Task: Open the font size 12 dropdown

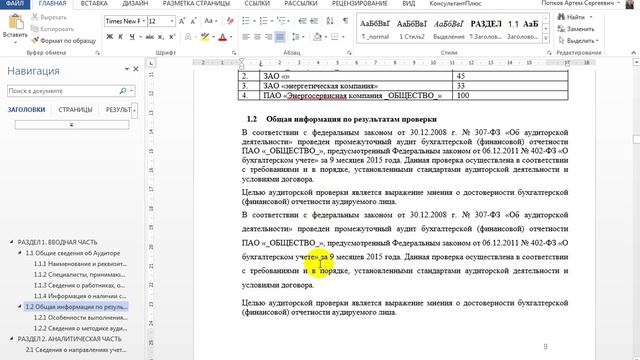Action: click(x=172, y=21)
